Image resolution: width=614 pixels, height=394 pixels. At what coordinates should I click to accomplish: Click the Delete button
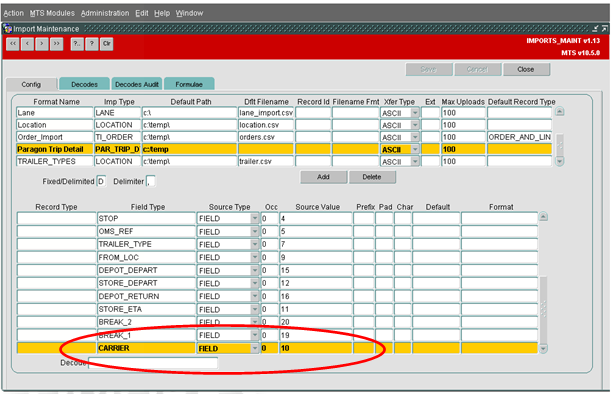pyautogui.click(x=372, y=177)
